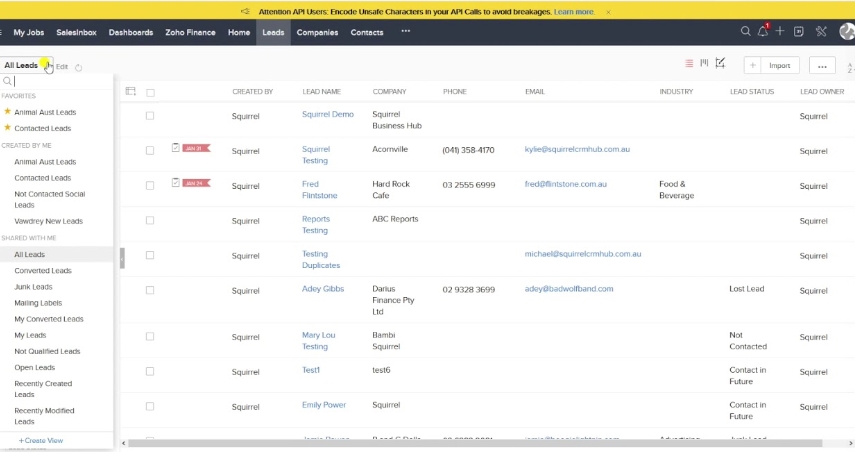Sort by LEAD NAME column header
This screenshot has width=855, height=452.
tap(321, 92)
